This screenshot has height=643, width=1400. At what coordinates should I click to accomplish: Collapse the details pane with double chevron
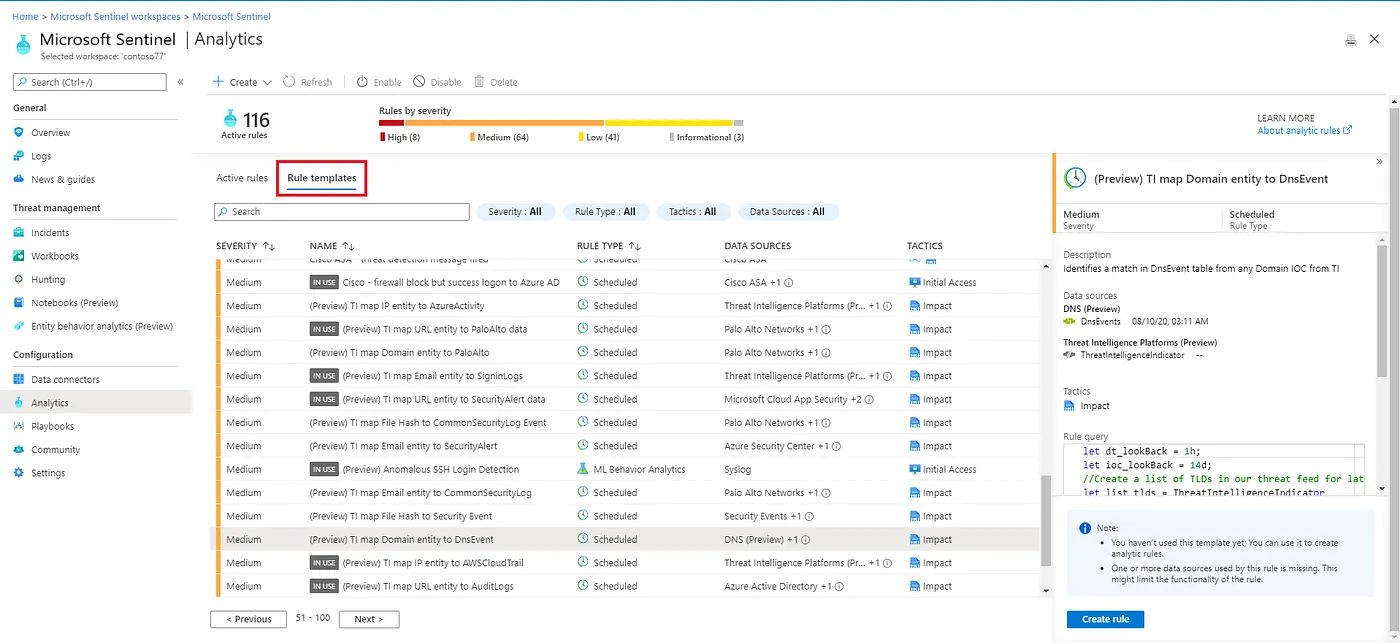point(1379,162)
